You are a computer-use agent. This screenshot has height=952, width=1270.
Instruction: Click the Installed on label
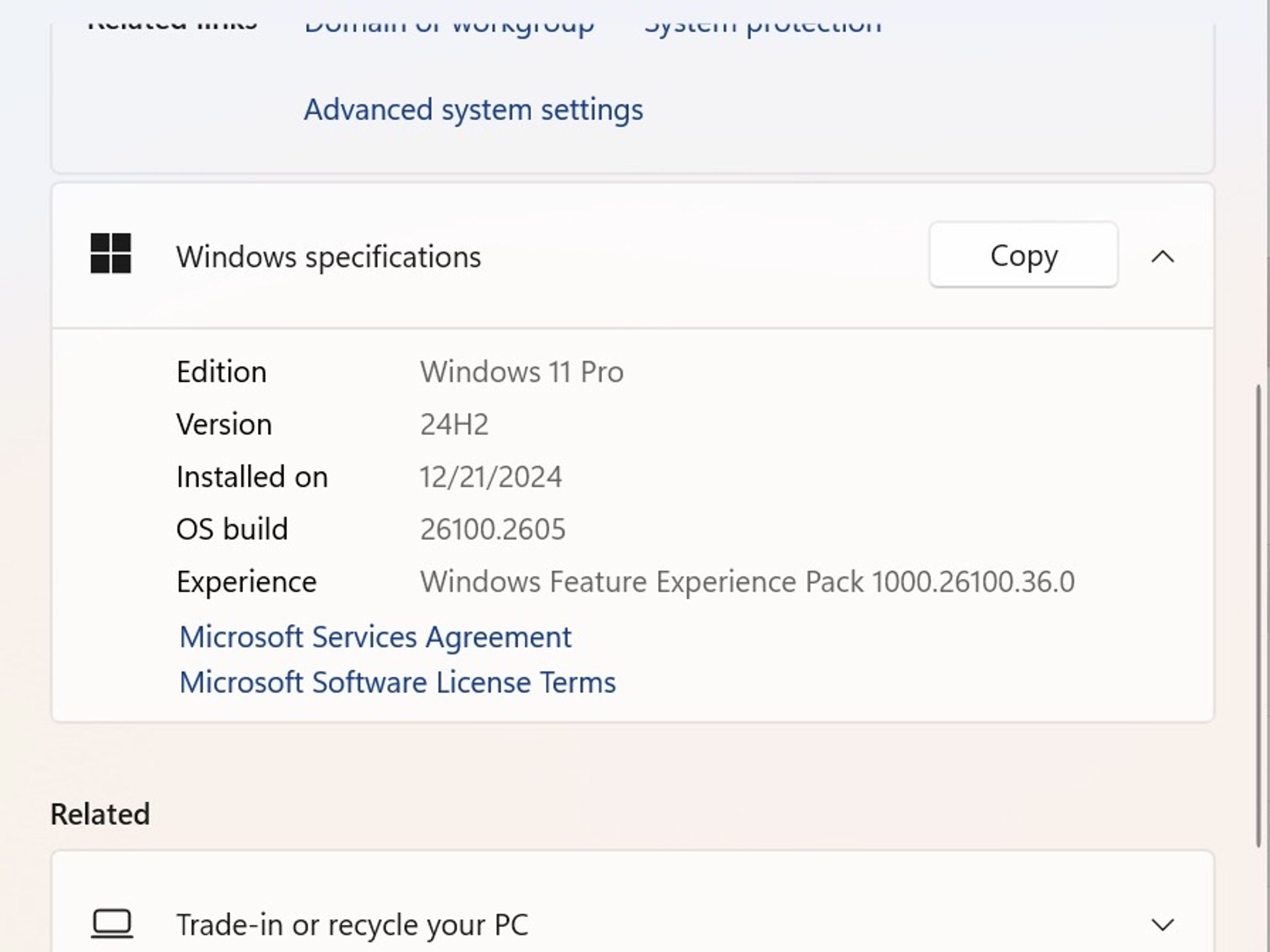[x=252, y=477]
